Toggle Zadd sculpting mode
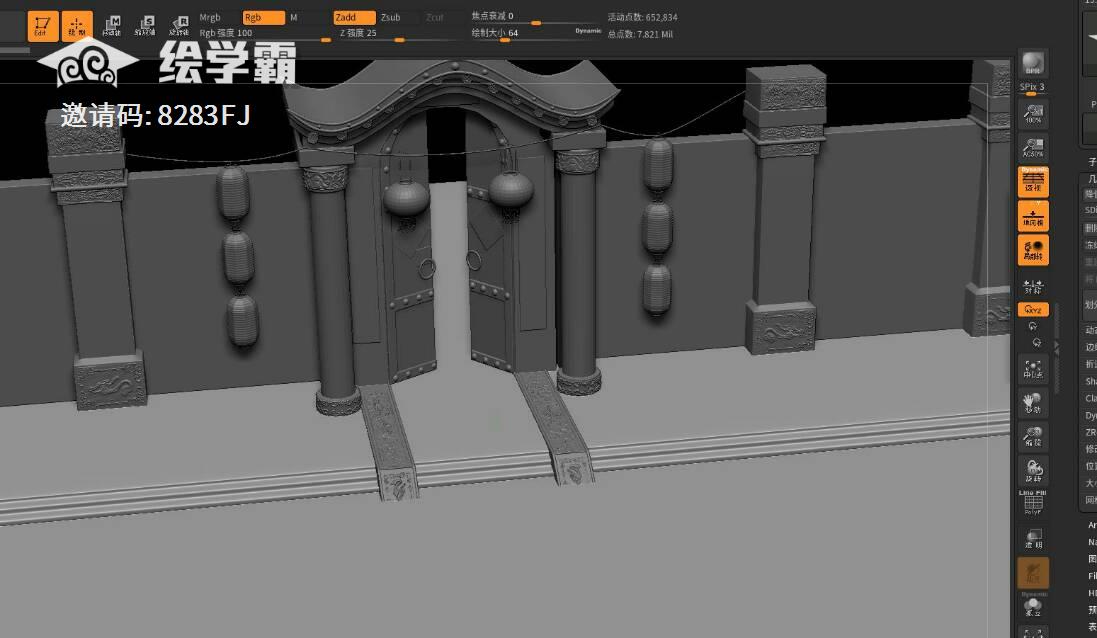 click(354, 17)
